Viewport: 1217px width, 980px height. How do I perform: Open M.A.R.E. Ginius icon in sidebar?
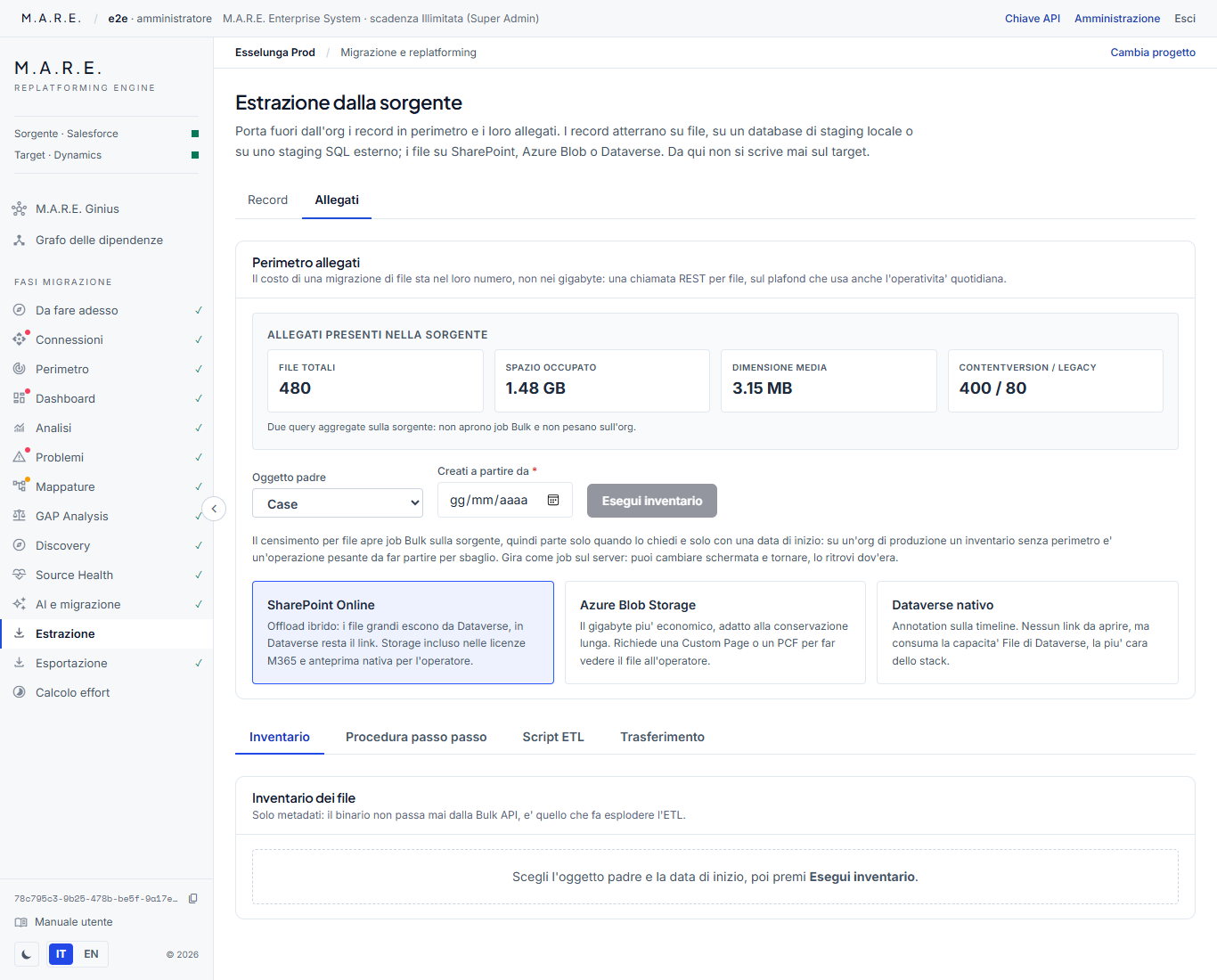tap(19, 209)
